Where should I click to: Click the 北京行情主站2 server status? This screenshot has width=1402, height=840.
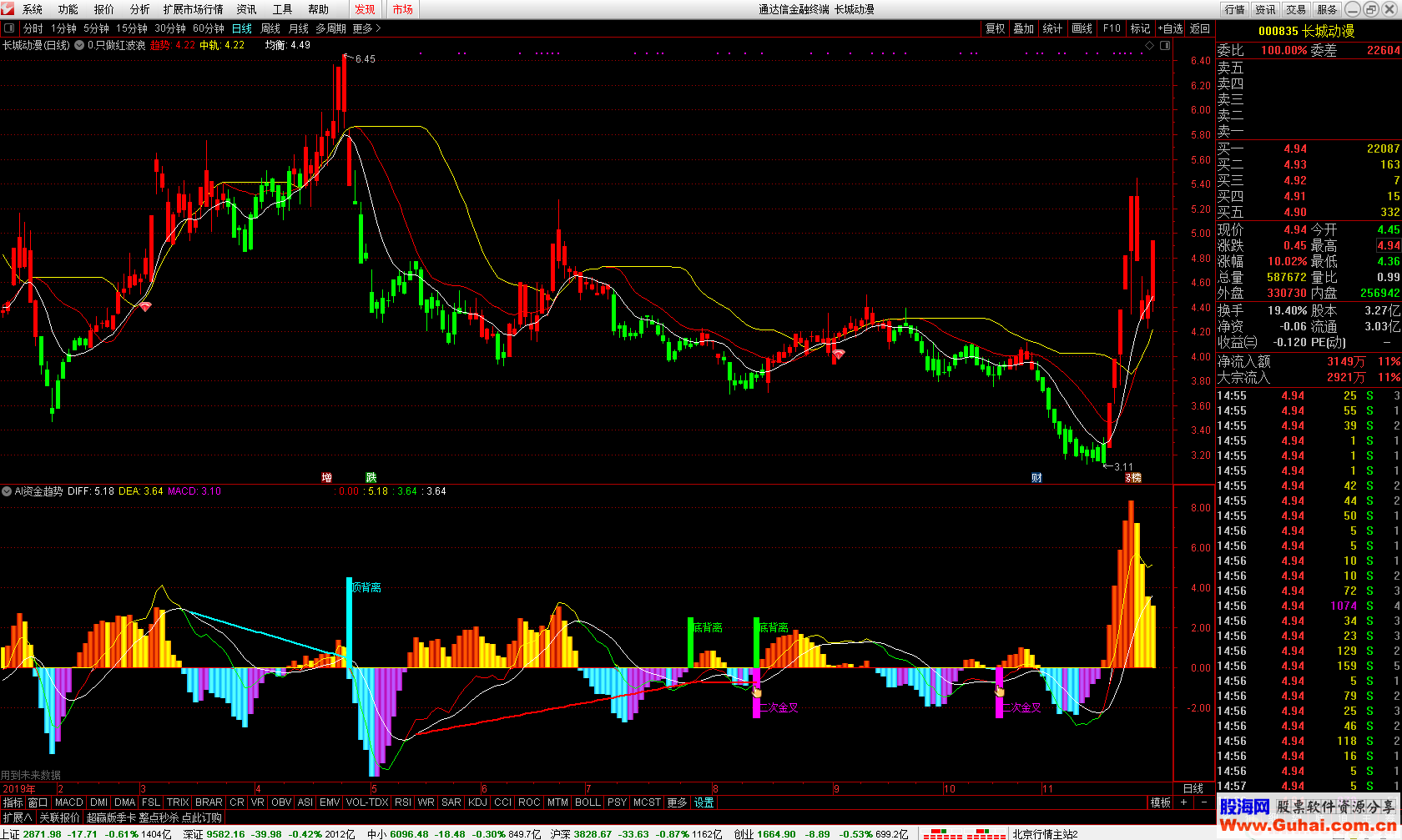pos(1045,833)
